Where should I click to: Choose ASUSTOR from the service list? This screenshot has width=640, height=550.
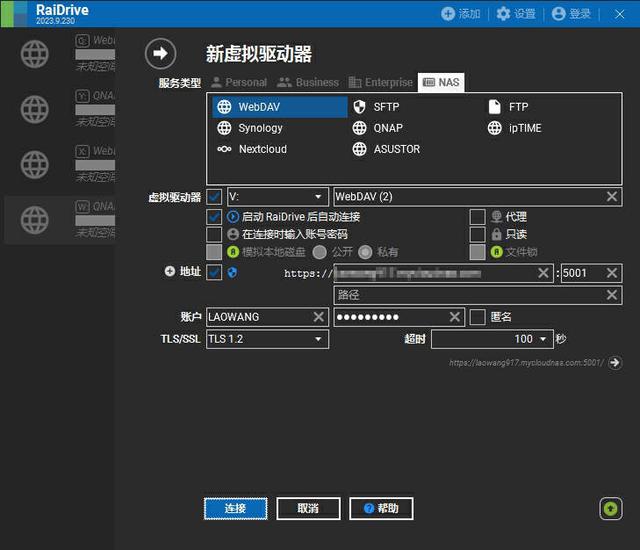pyautogui.click(x=386, y=149)
